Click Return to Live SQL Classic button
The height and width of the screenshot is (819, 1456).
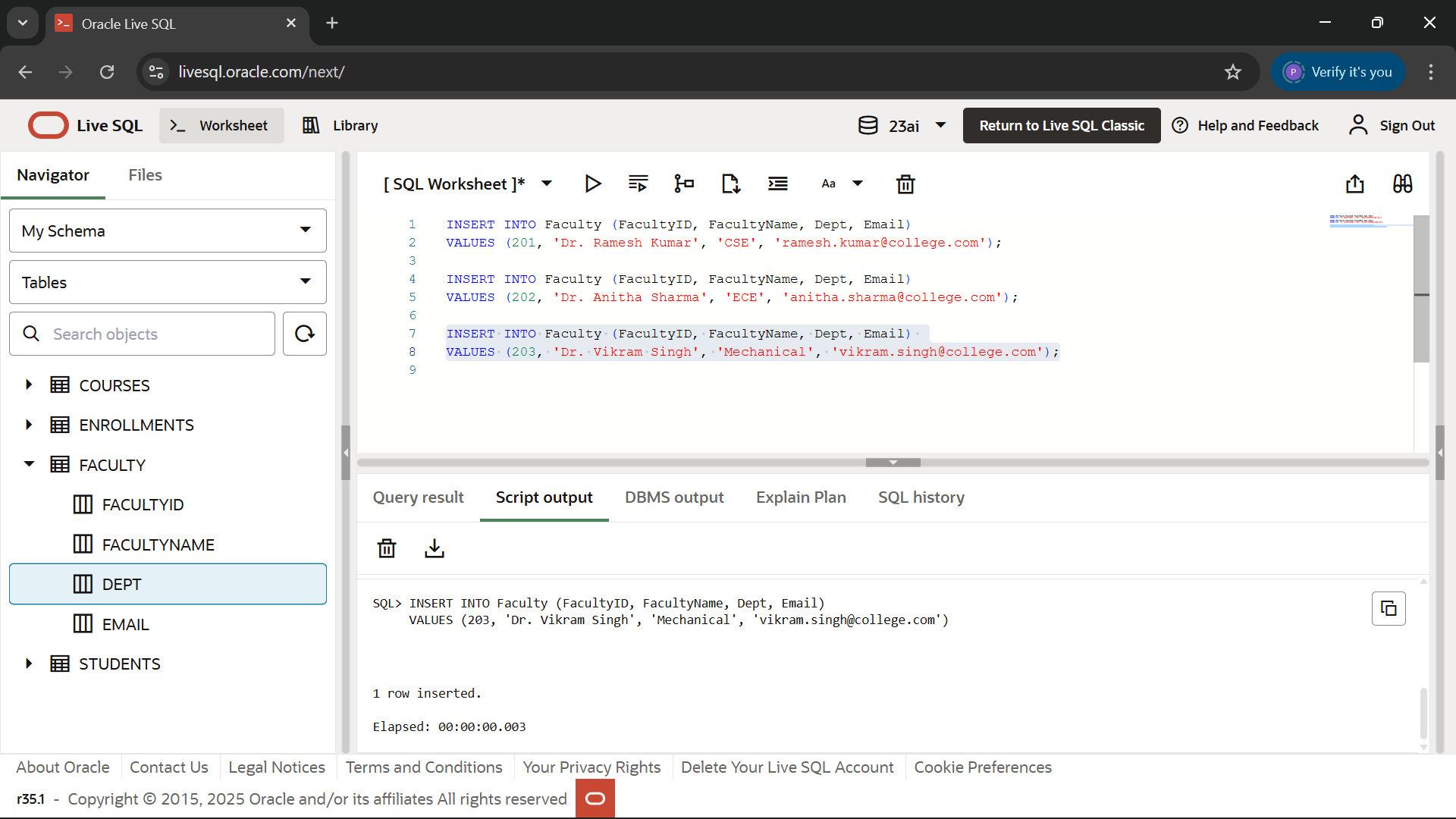1061,125
